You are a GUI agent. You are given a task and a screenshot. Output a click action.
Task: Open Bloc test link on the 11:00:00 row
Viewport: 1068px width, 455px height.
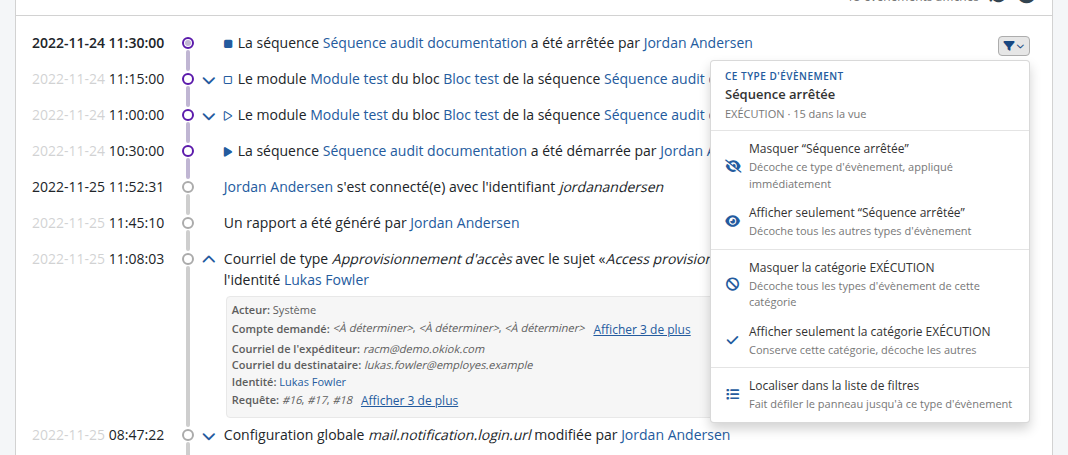point(471,115)
